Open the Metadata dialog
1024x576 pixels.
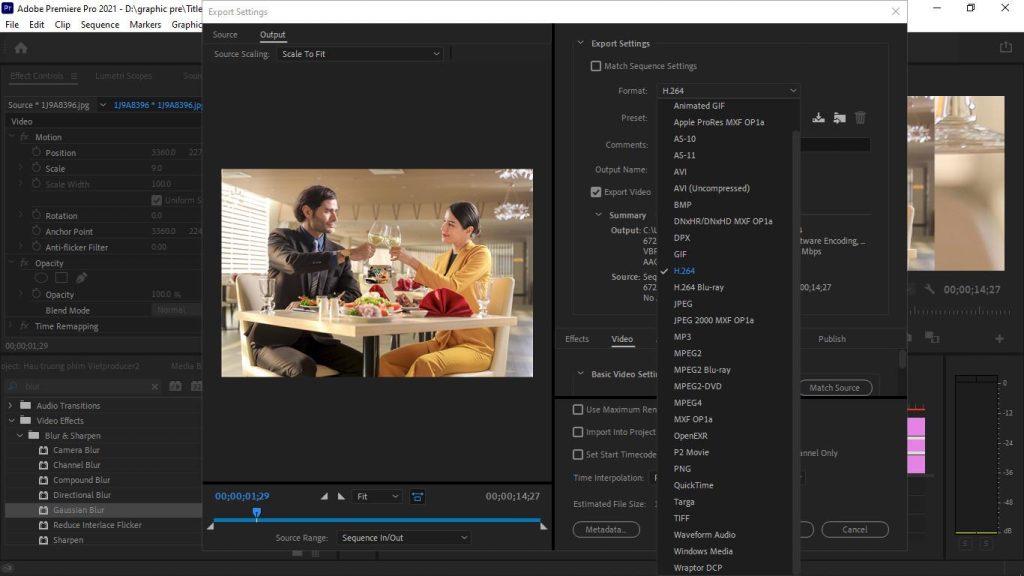[x=606, y=529]
